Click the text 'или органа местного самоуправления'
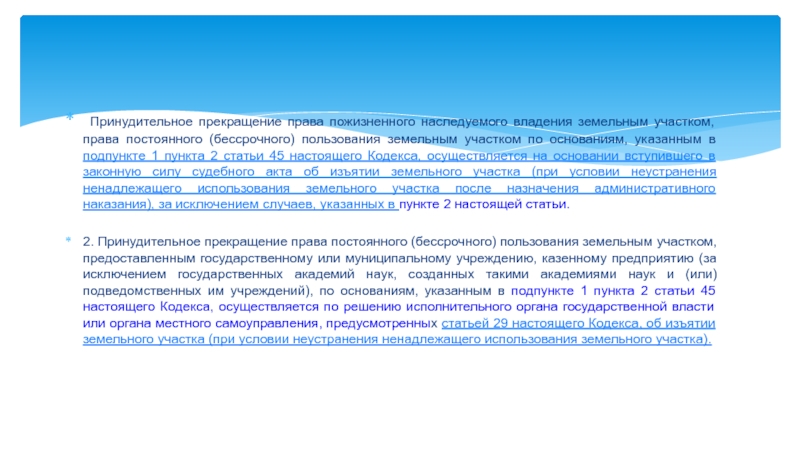 (x=201, y=323)
